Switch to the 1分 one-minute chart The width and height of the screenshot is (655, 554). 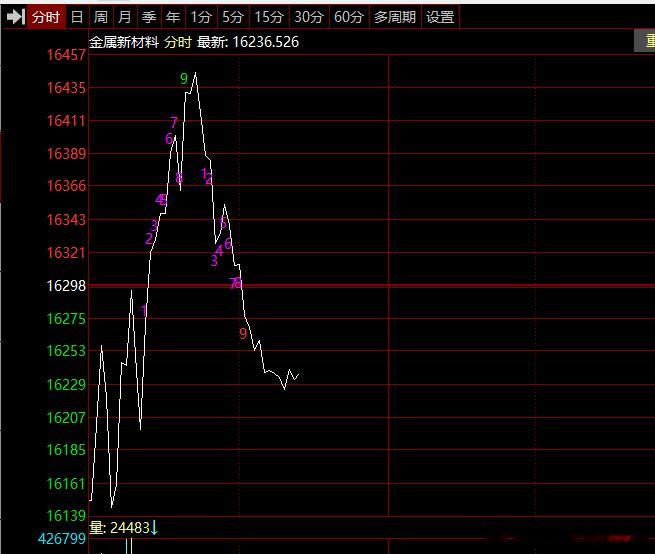(201, 17)
